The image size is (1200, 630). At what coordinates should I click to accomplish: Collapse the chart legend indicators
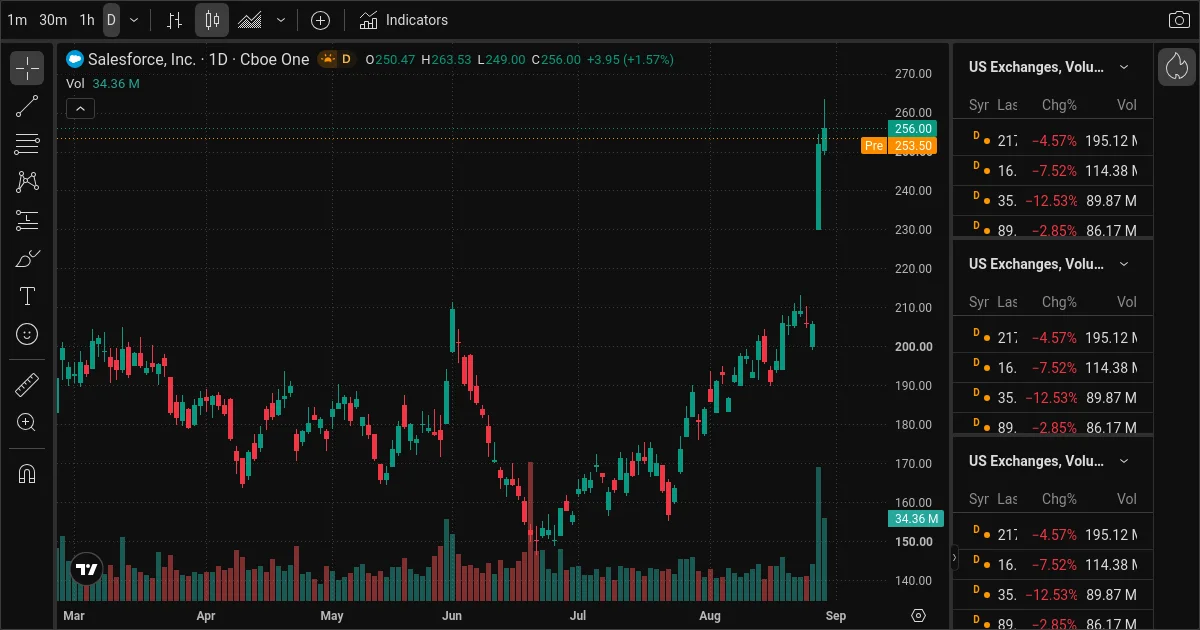pos(81,109)
